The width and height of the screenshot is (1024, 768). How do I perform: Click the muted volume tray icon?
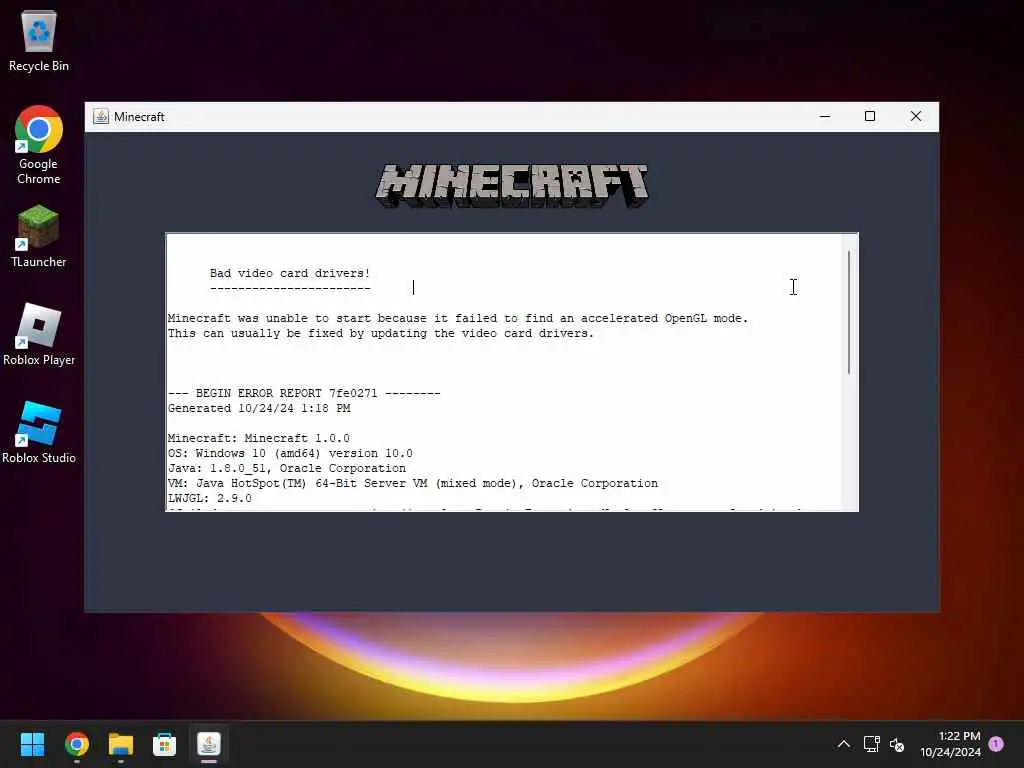click(x=897, y=744)
